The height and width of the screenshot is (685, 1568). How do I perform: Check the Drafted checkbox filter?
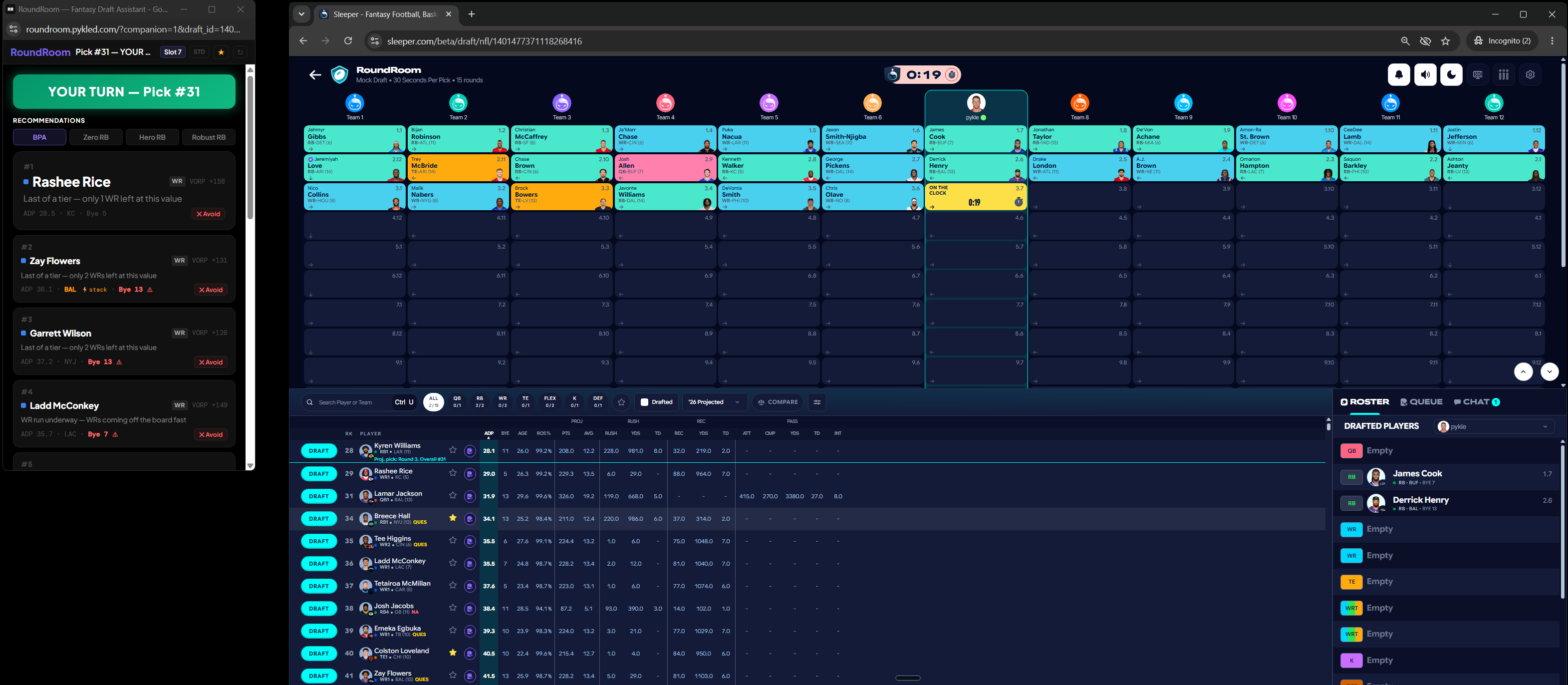[645, 402]
